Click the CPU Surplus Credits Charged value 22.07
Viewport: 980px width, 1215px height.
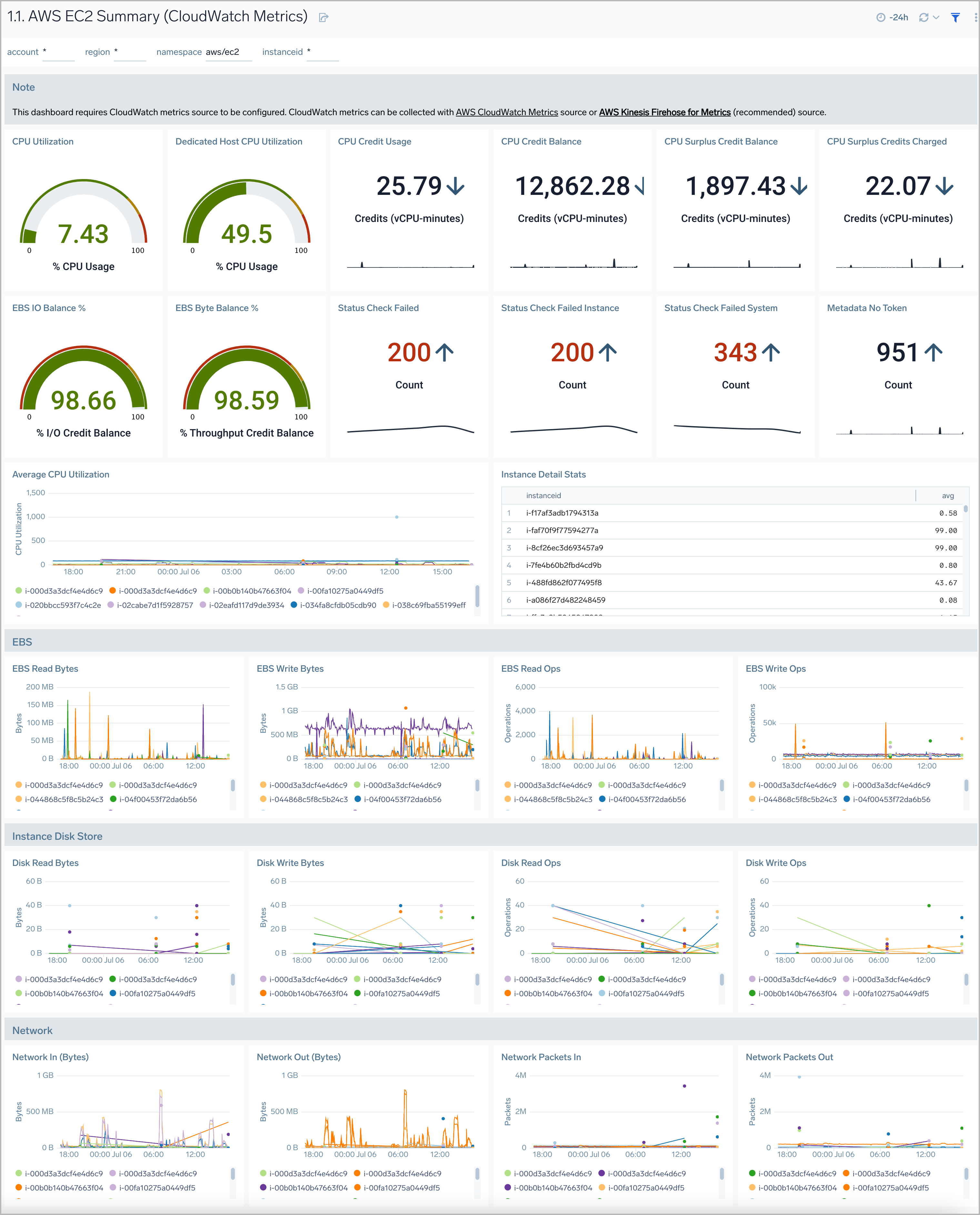tap(897, 186)
